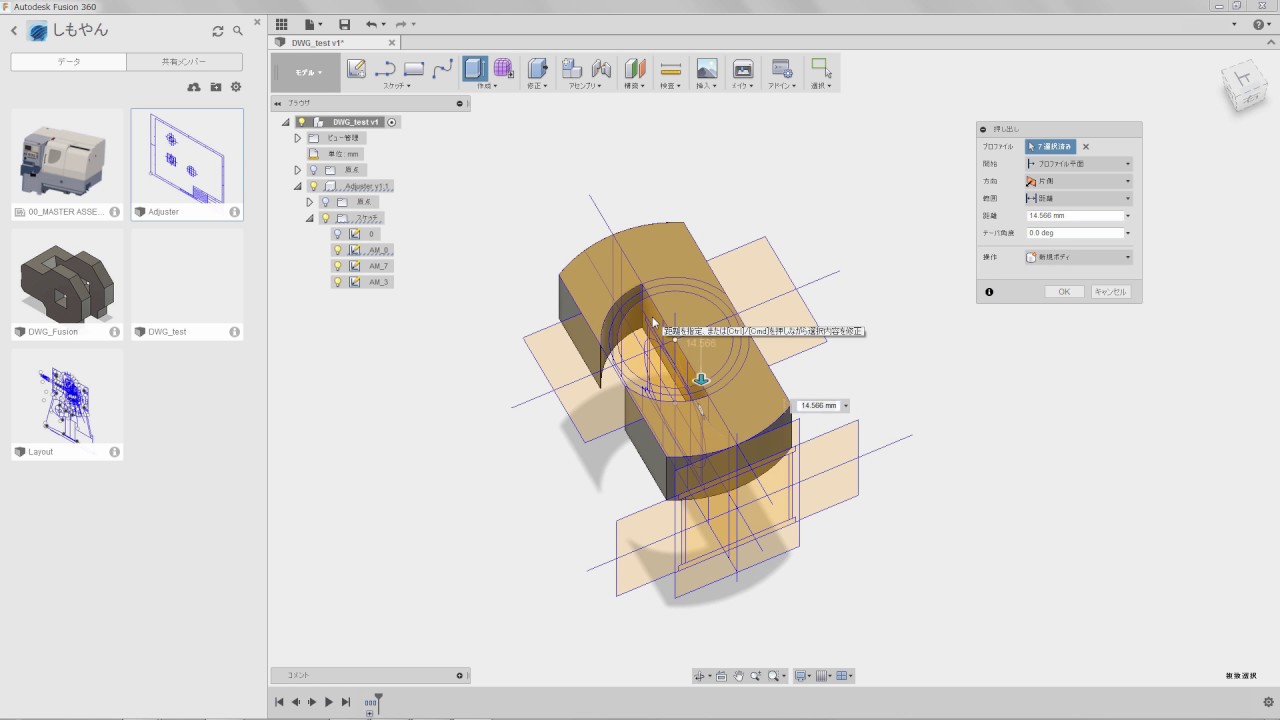Image resolution: width=1280 pixels, height=720 pixels.
Task: Click OK in the extrude dialog
Action: 1064,292
